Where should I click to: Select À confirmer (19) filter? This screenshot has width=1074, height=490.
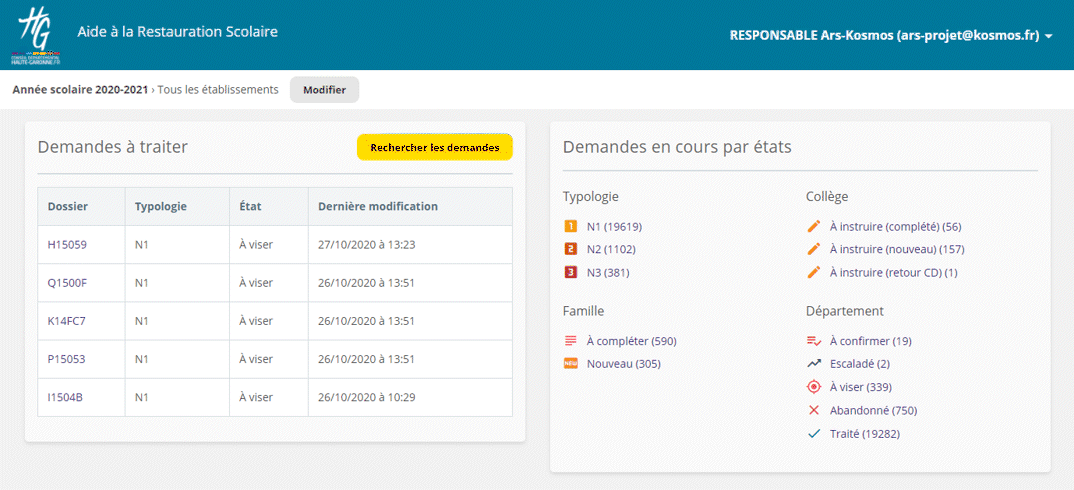pos(870,341)
